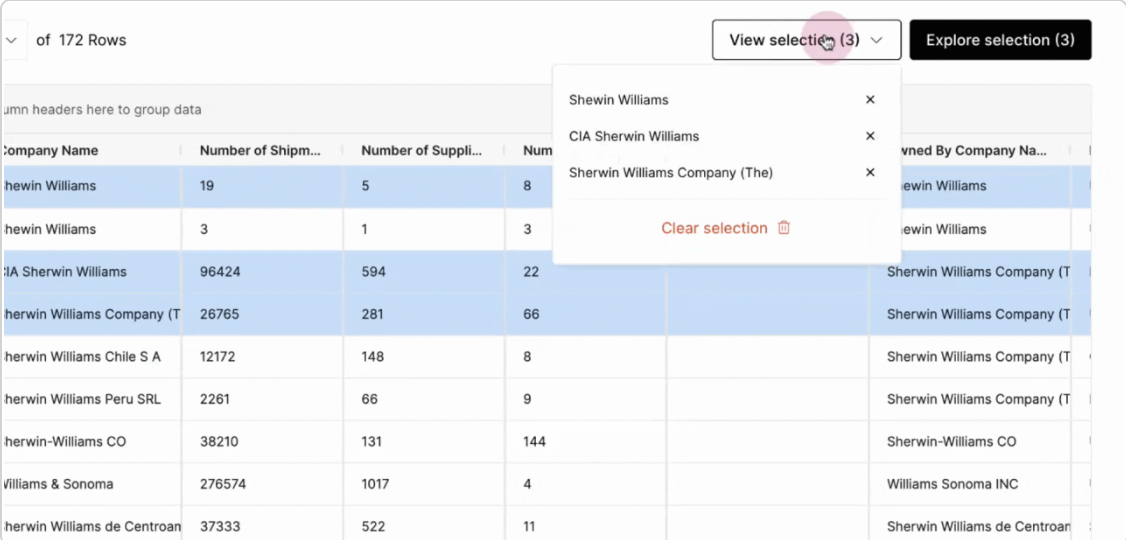Click the Explore selection (3) button
The image size is (1126, 540).
(1000, 40)
